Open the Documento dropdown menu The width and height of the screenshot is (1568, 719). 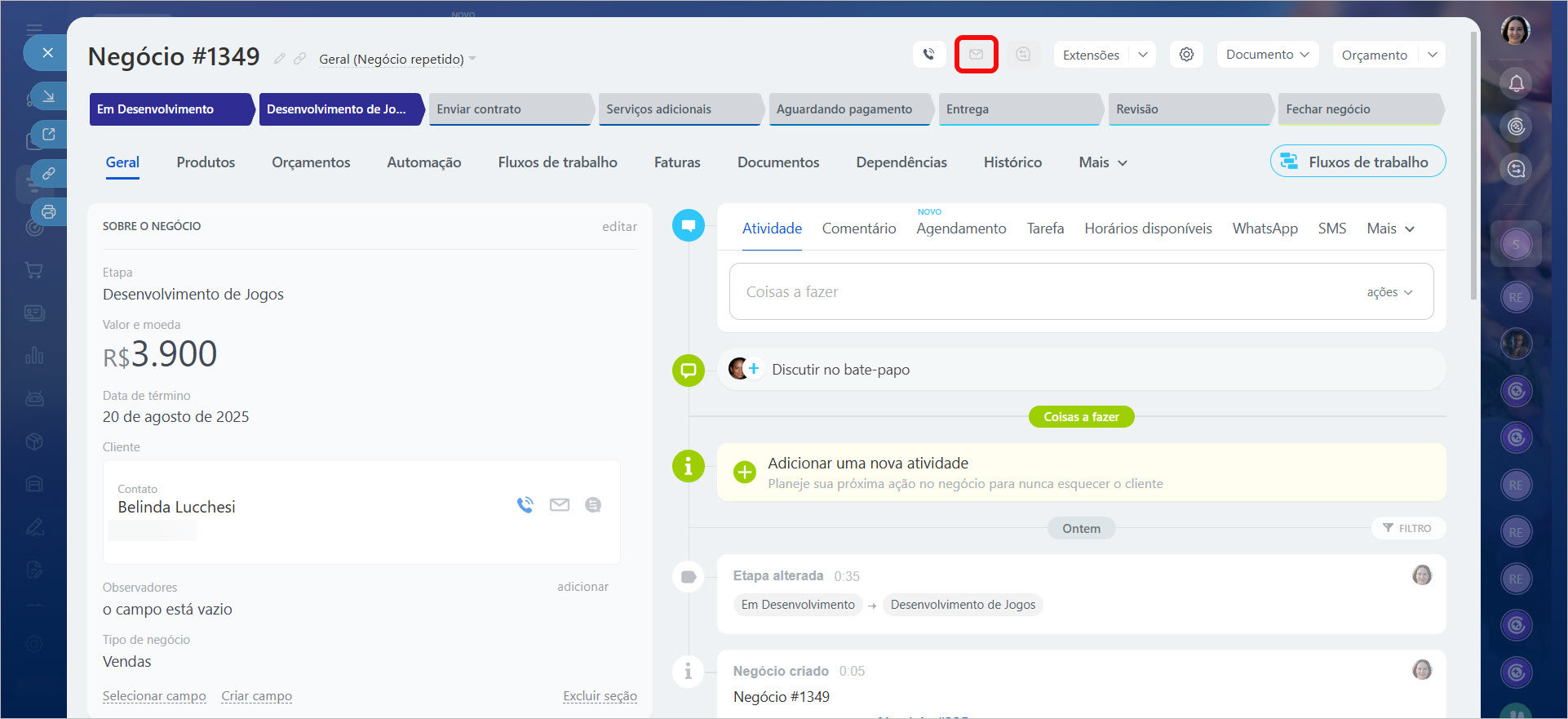click(x=1267, y=55)
